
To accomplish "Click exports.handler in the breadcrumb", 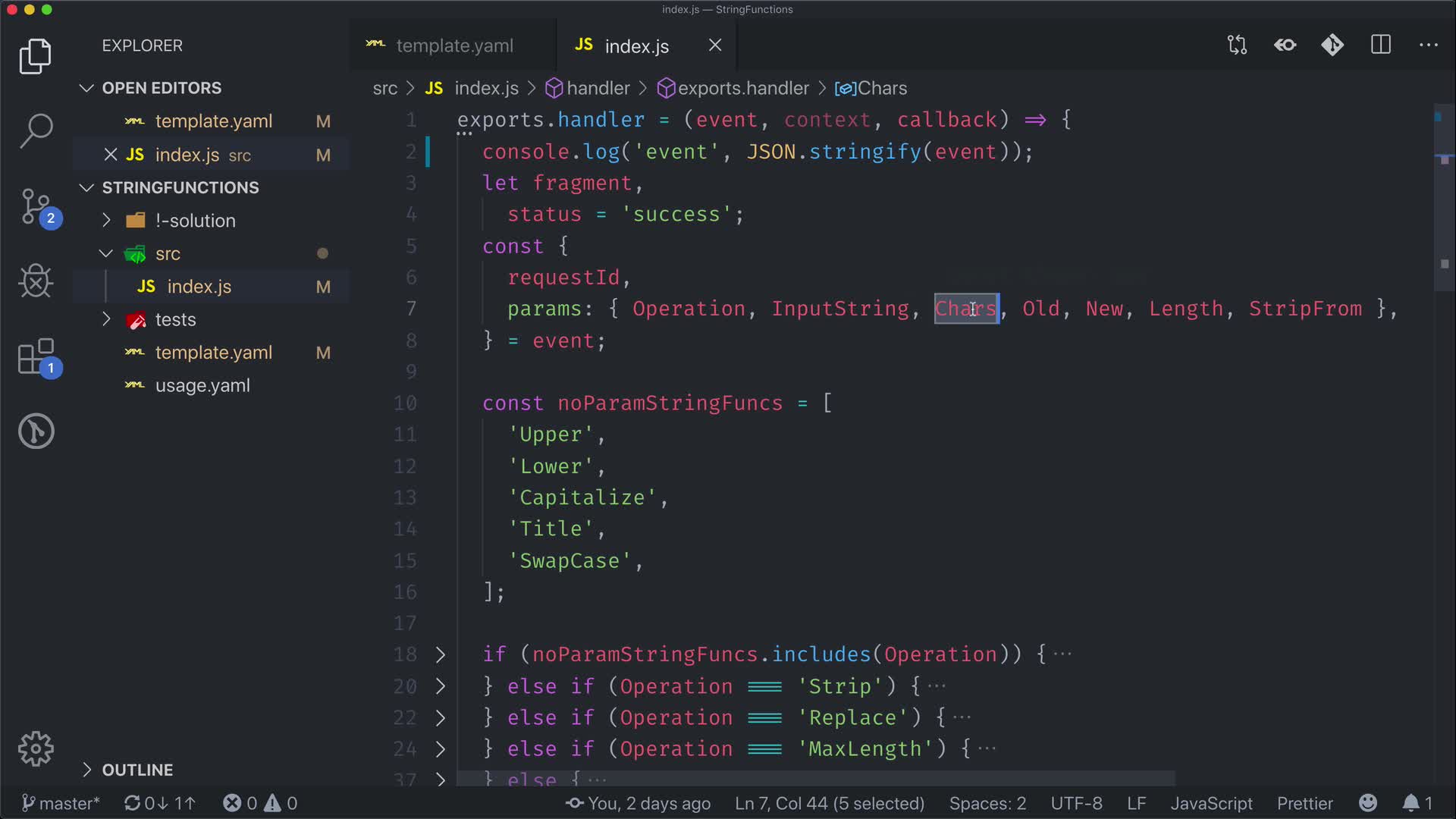I will point(742,89).
